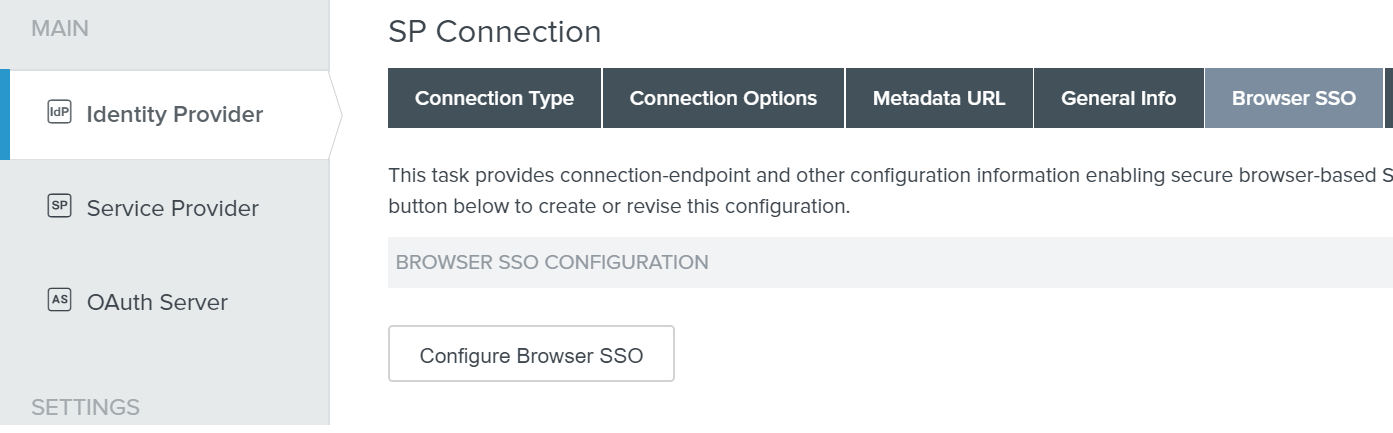Open the Identity Provider menu item
Image resolution: width=1393 pixels, height=433 pixels.
coord(175,115)
